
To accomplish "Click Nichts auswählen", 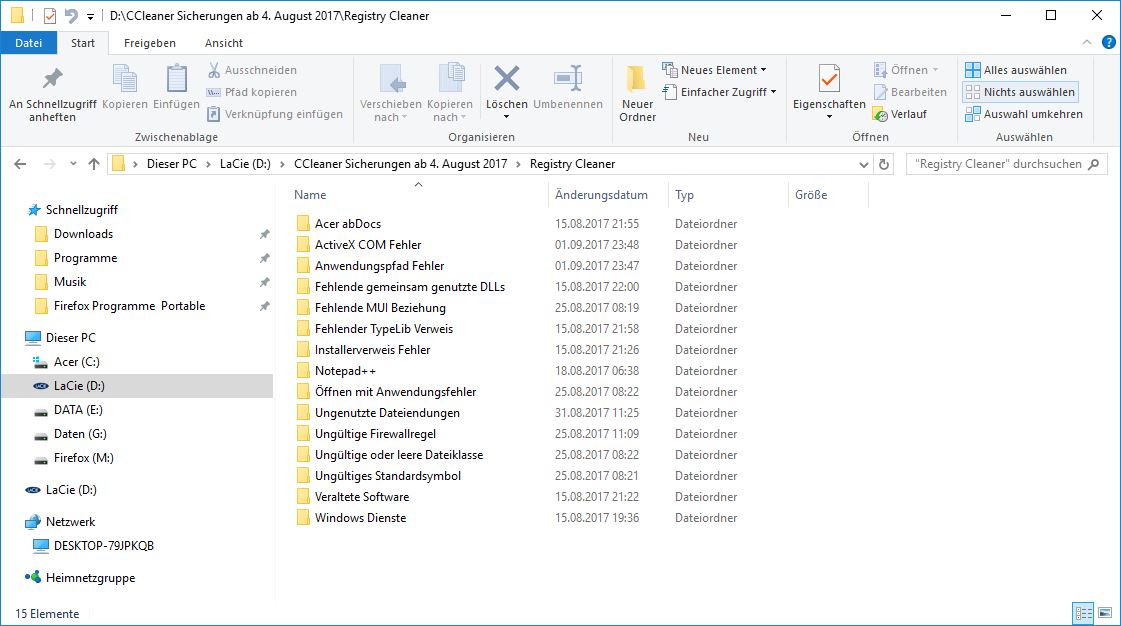I will point(1020,92).
